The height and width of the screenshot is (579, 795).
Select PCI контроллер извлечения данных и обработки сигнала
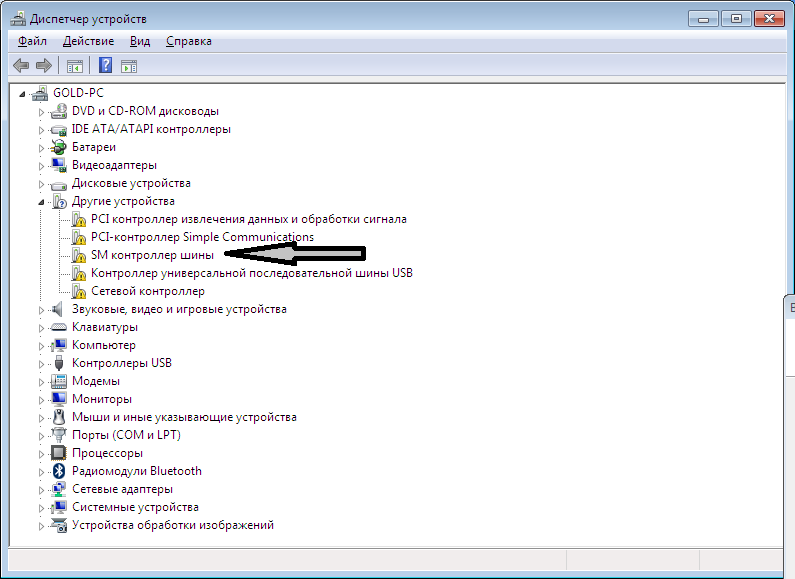[249, 219]
